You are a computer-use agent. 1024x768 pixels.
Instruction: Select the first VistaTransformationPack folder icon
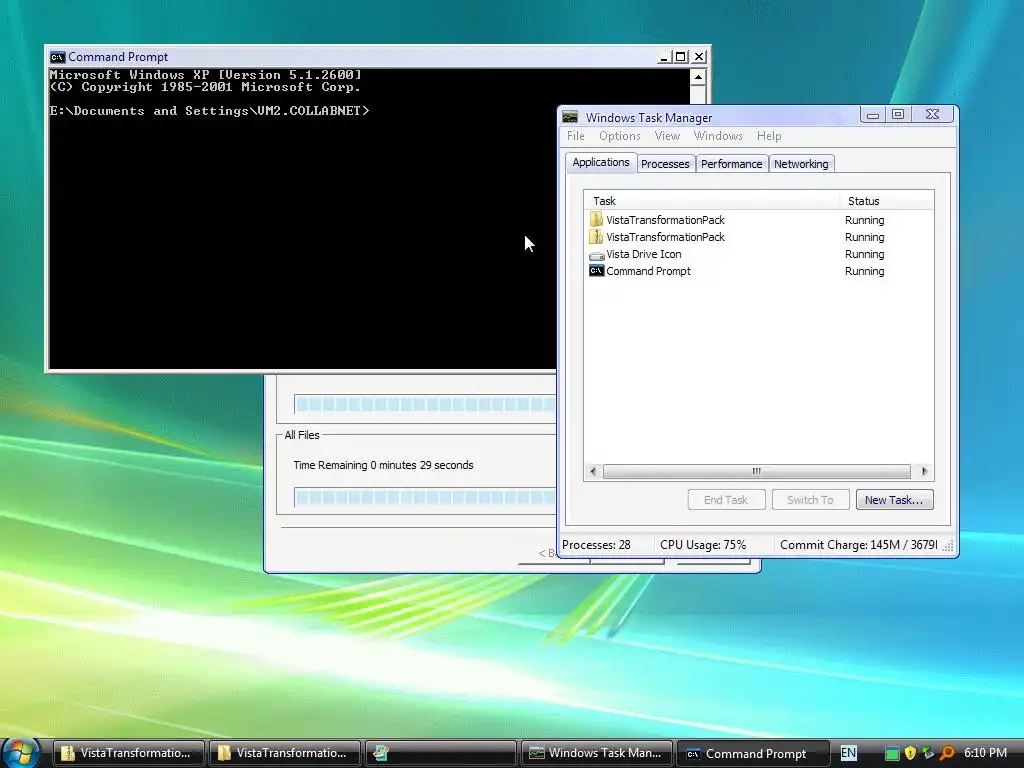click(596, 219)
